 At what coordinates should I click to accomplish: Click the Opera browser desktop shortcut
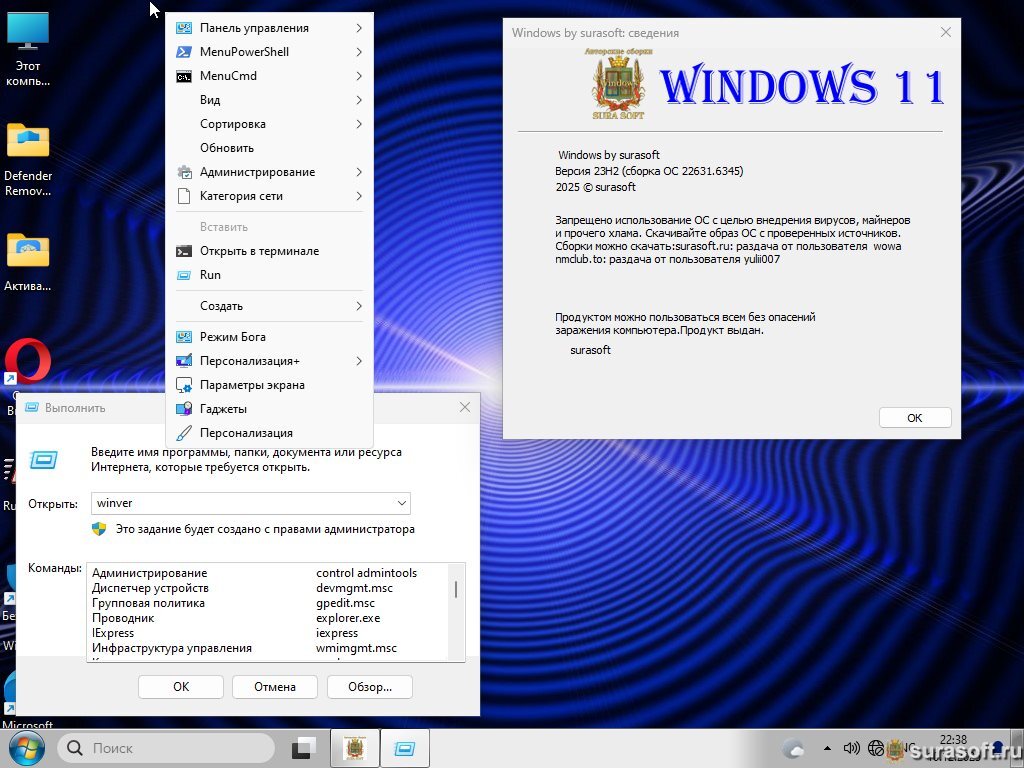(28, 362)
